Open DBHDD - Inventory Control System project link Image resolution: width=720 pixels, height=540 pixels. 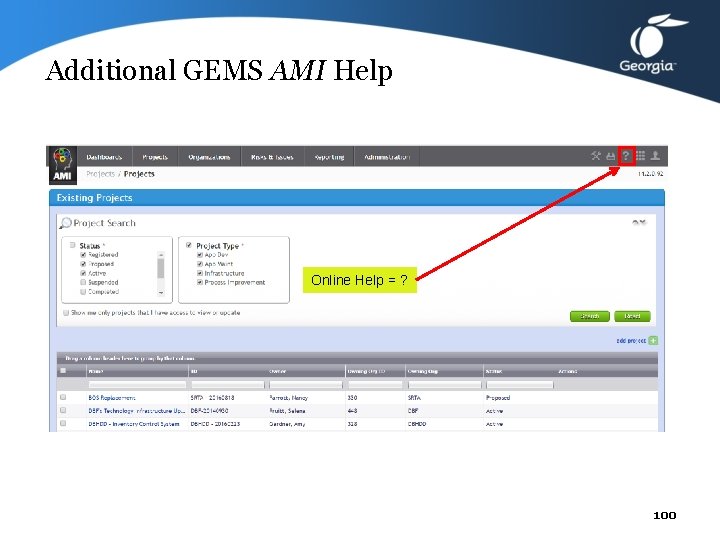point(134,424)
